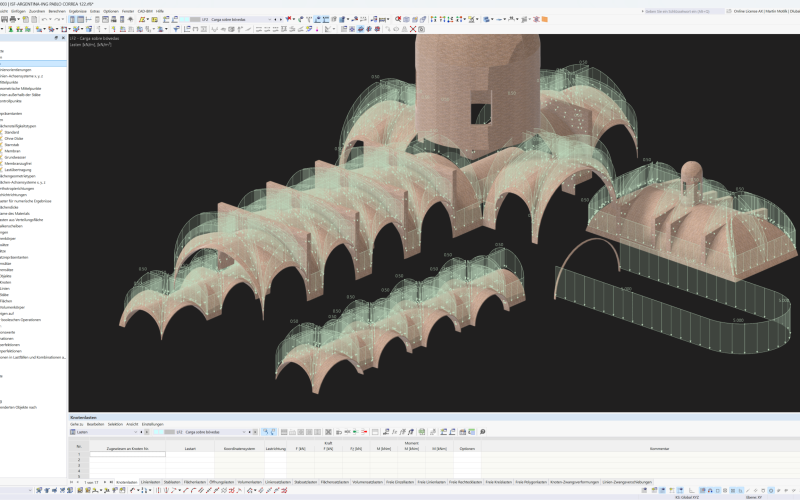
Task: Select Membran in the navigator tree
Action: [13, 151]
